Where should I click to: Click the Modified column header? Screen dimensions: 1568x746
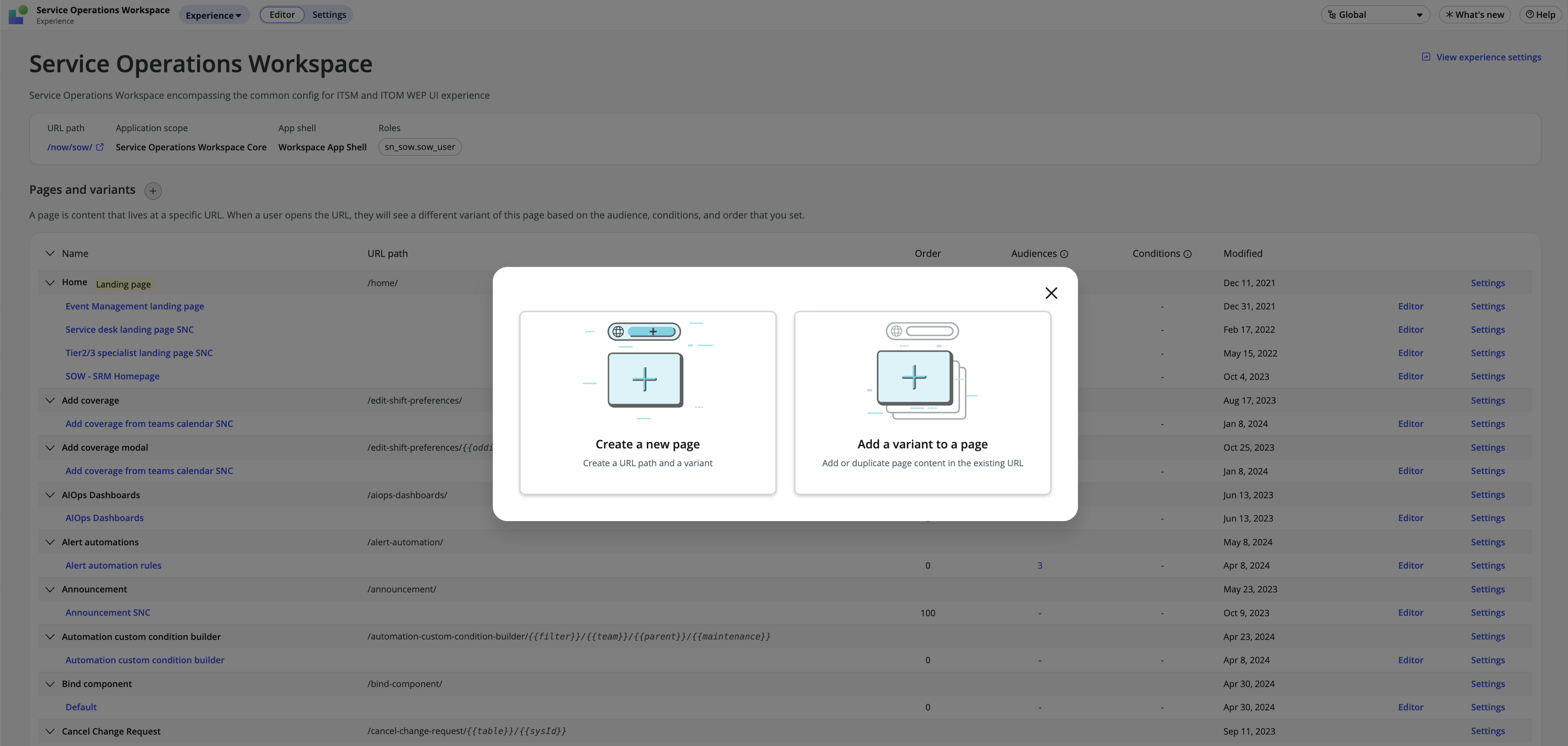[1243, 254]
